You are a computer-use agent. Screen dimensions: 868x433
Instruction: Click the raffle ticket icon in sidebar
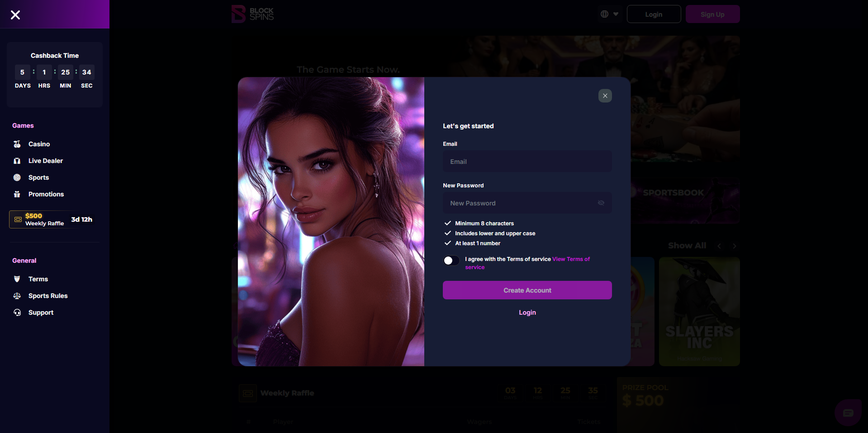point(18,220)
